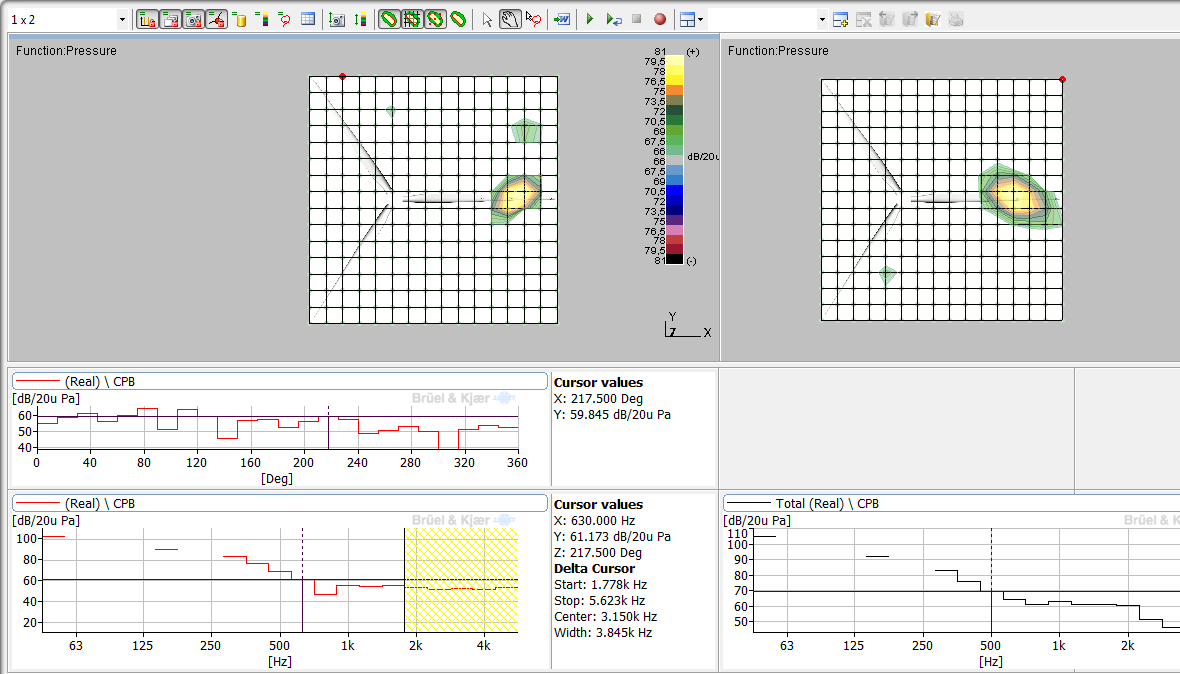Export the report to Word
1180x674 pixels.
562,19
